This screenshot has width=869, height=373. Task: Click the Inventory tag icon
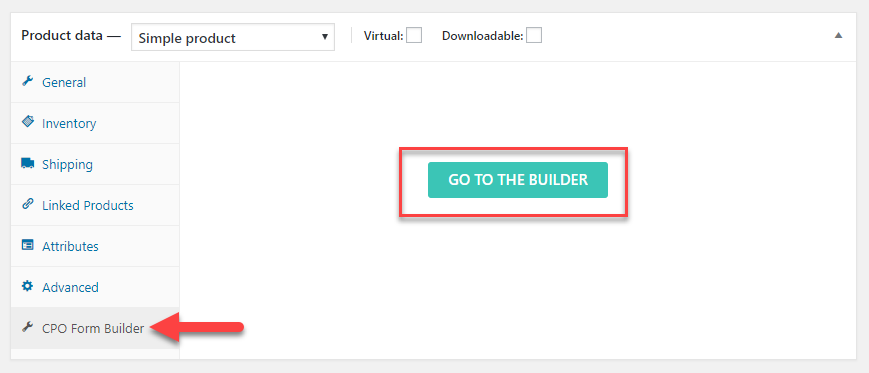(x=27, y=122)
